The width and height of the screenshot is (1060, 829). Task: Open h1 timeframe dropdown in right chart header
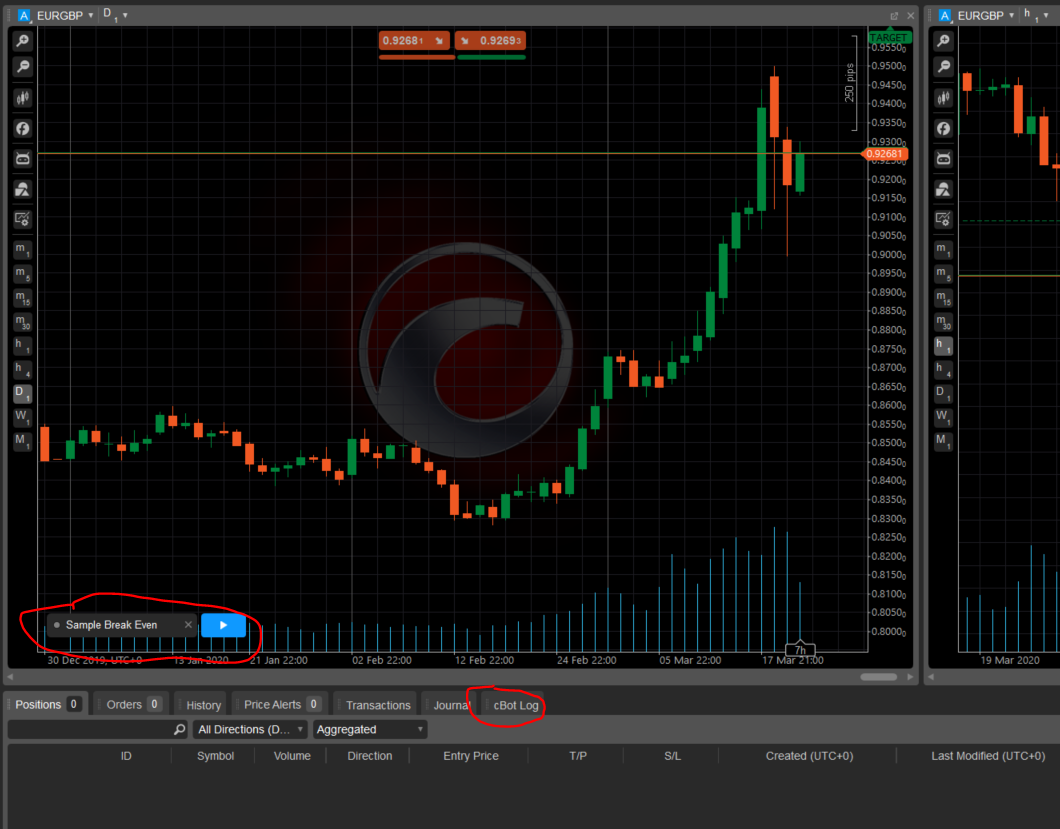point(1035,15)
